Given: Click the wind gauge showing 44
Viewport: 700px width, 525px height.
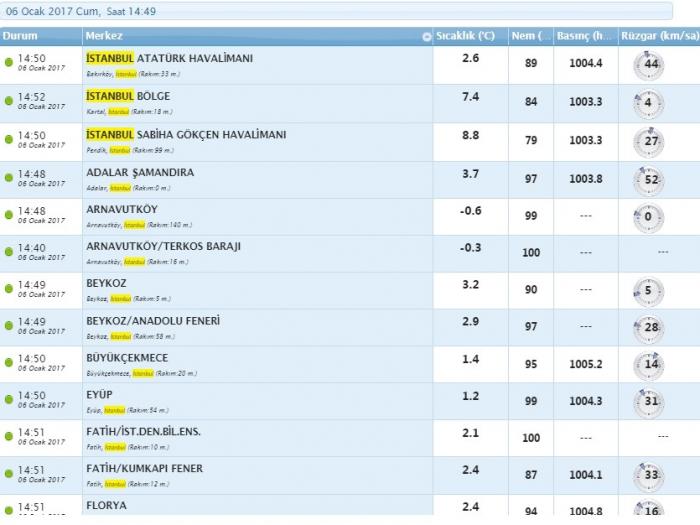Looking at the screenshot, I should [x=649, y=65].
